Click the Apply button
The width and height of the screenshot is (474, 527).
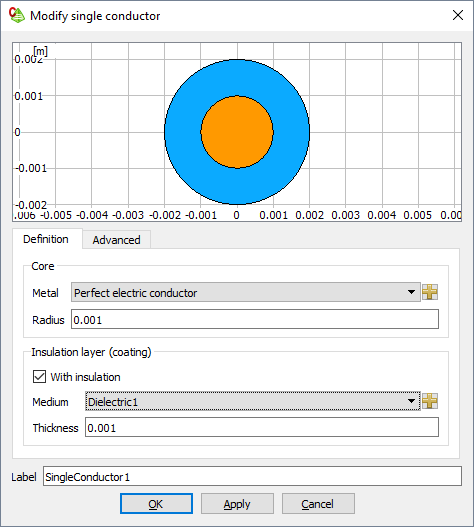(237, 504)
